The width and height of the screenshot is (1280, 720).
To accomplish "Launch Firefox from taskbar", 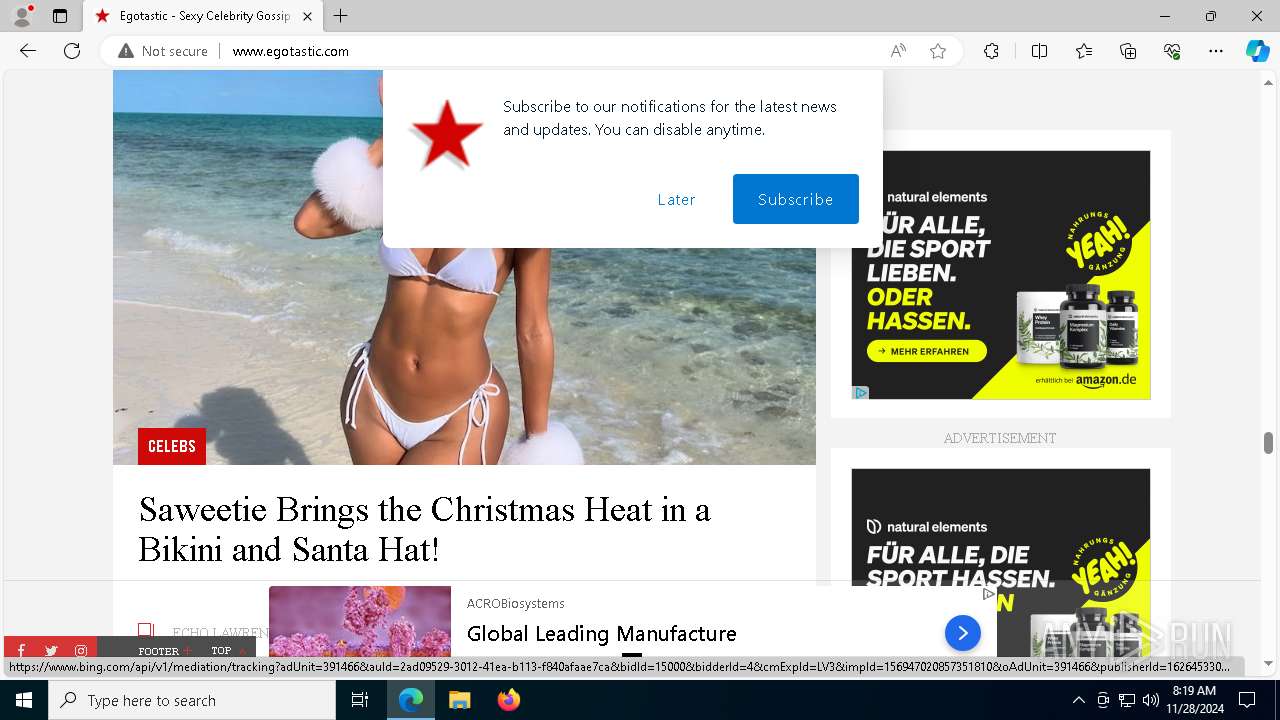I will [x=509, y=700].
